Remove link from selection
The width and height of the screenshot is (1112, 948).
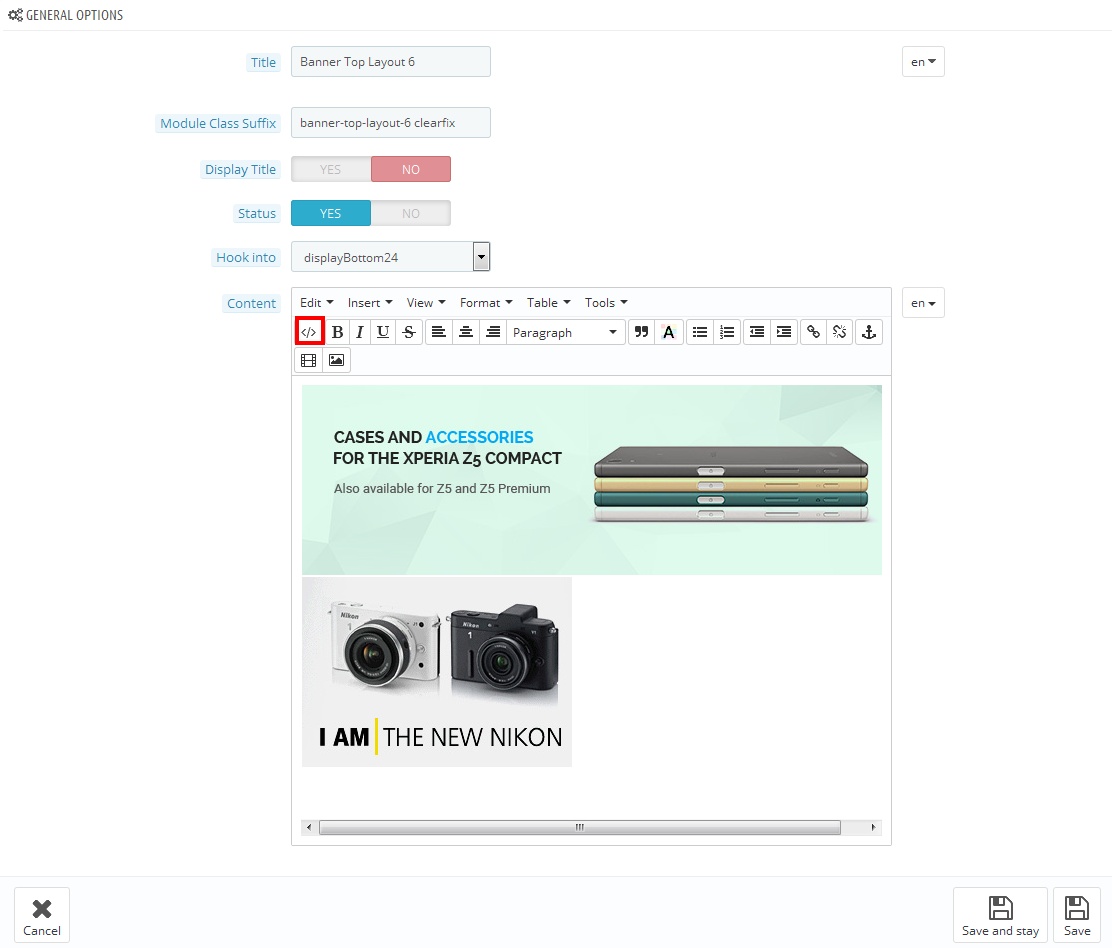840,332
